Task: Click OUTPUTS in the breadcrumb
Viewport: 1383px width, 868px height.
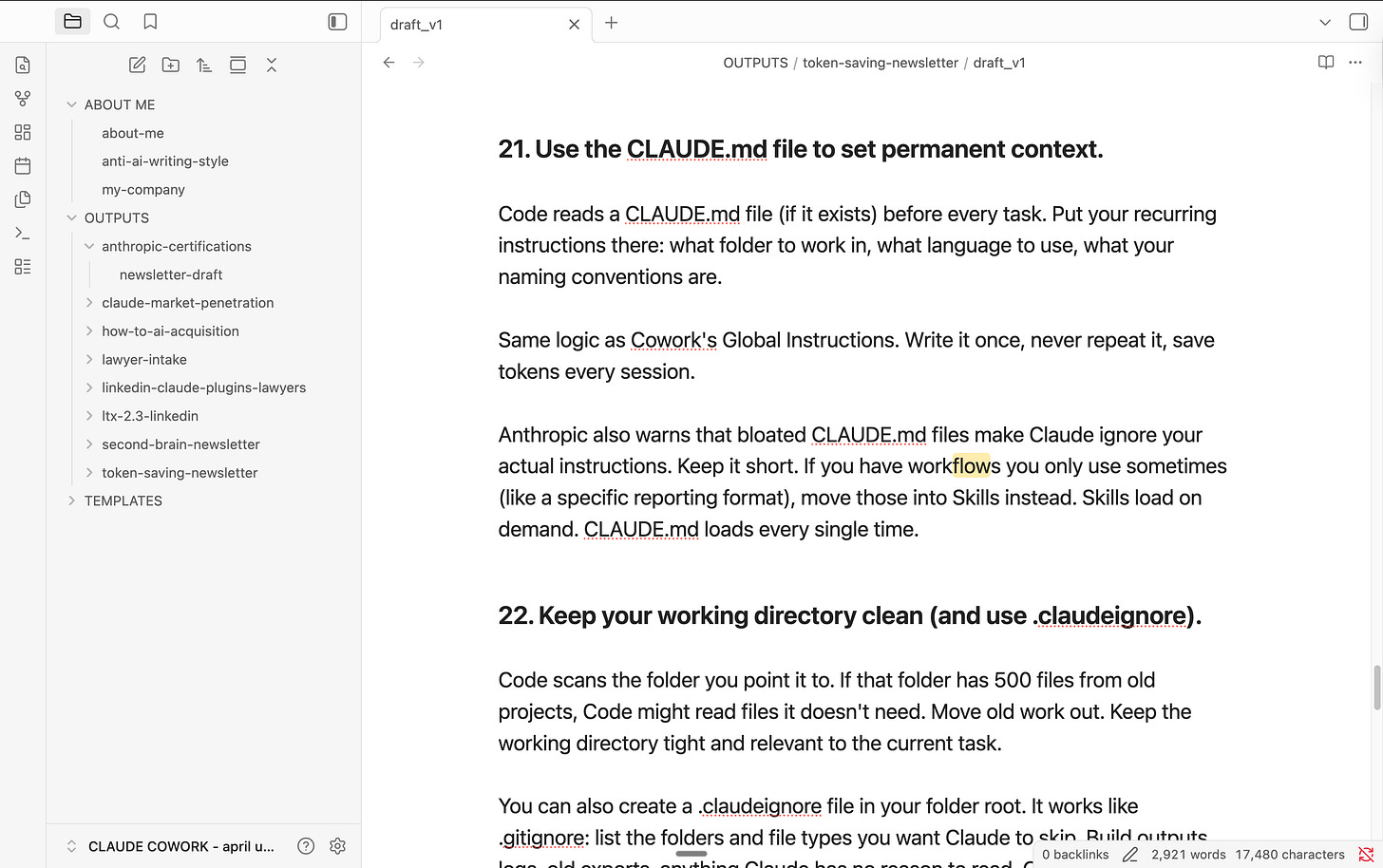Action: (755, 63)
